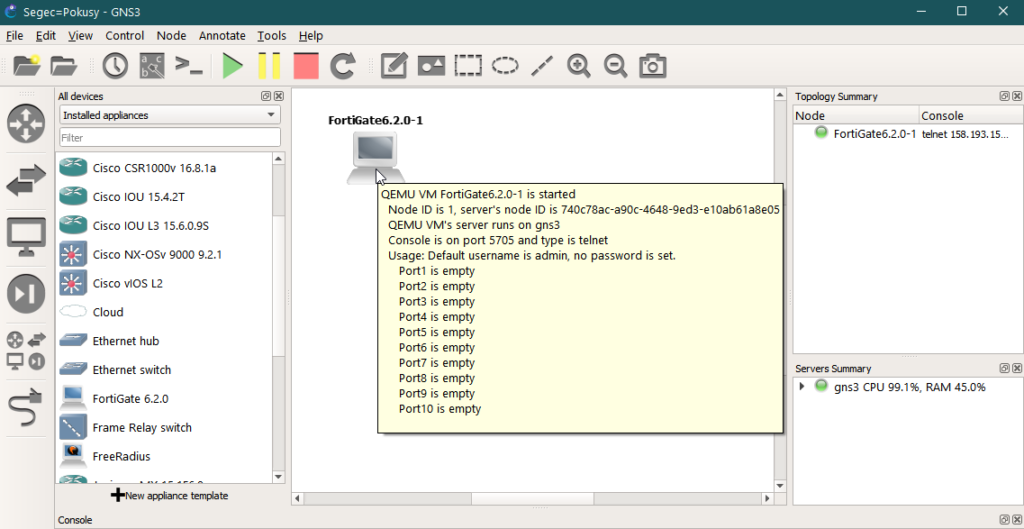Open the Tools menu
This screenshot has height=529, width=1024.
(x=272, y=36)
